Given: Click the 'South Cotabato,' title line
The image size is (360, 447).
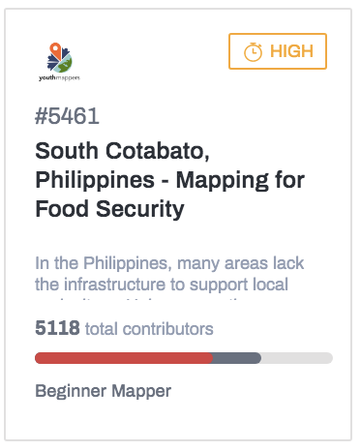Looking at the screenshot, I should point(122,151).
